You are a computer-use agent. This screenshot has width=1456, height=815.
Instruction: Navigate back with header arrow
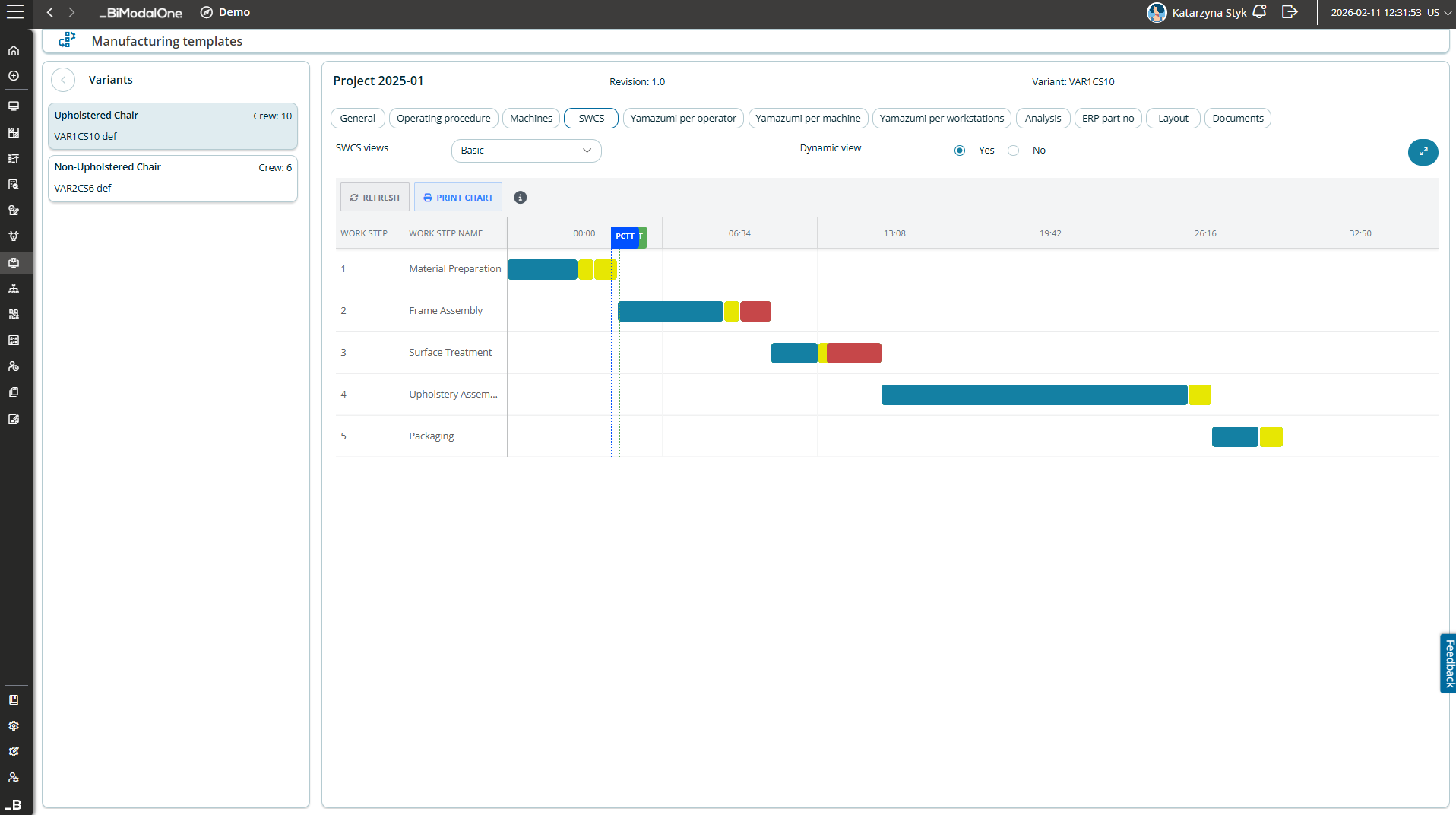[x=50, y=12]
